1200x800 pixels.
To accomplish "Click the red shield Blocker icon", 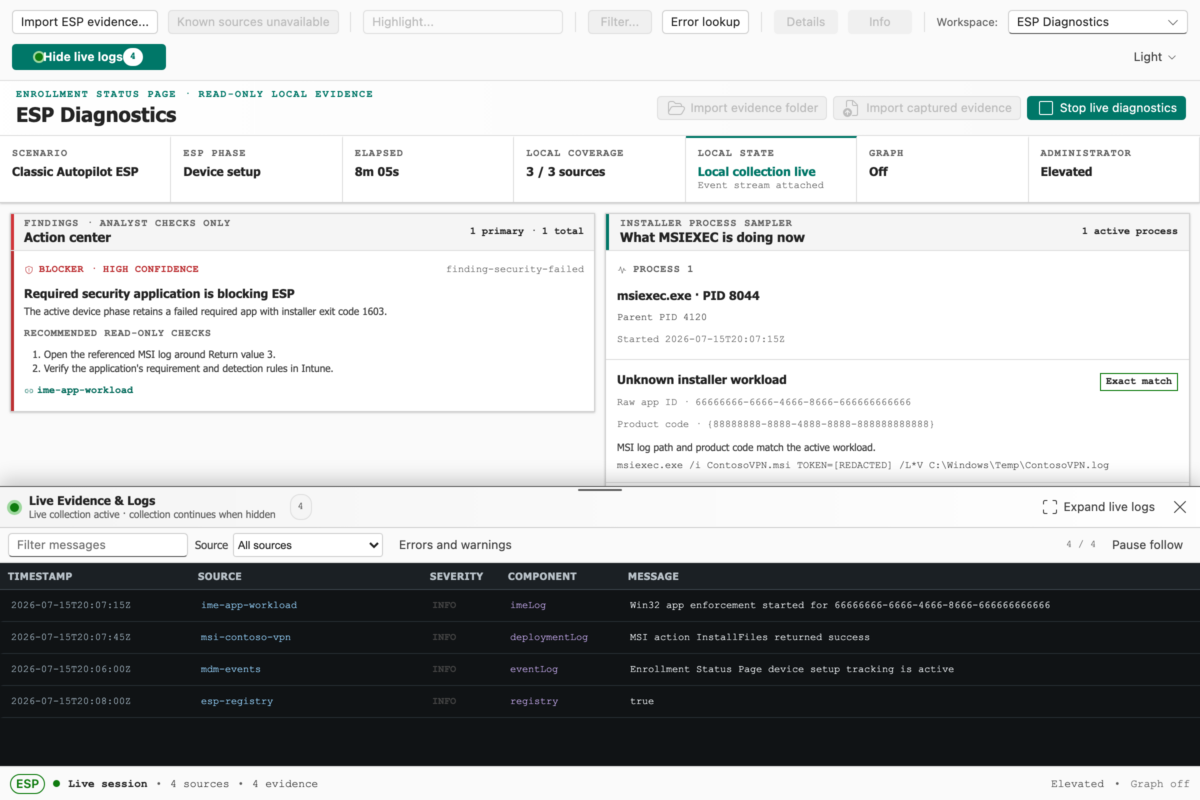I will [x=29, y=269].
